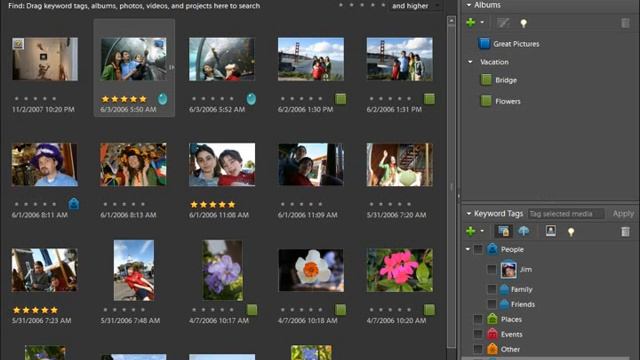Click the trash icon in Albums toolbar

pyautogui.click(x=625, y=23)
